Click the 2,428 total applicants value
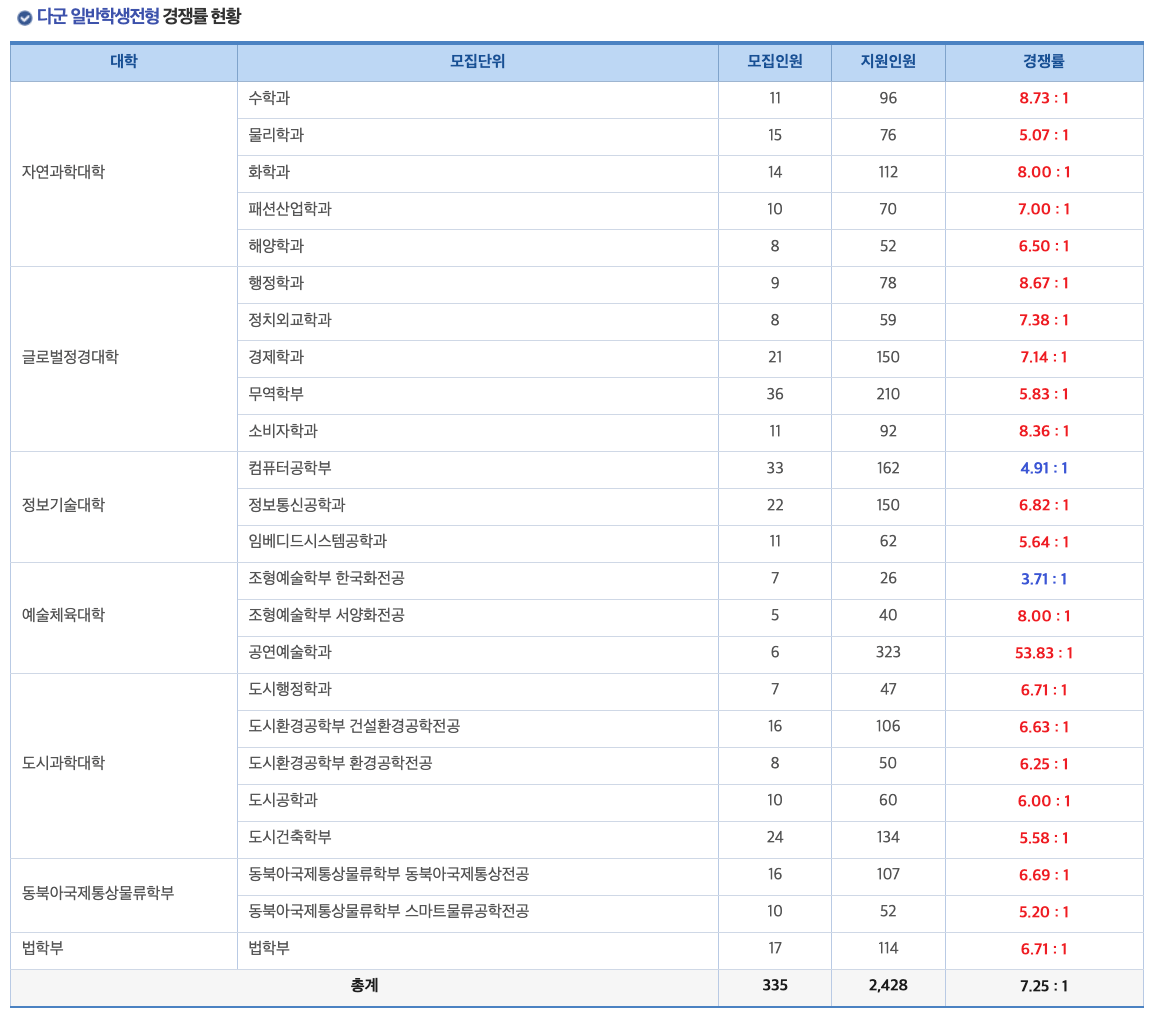Viewport: 1154px width, 1020px height. point(887,987)
